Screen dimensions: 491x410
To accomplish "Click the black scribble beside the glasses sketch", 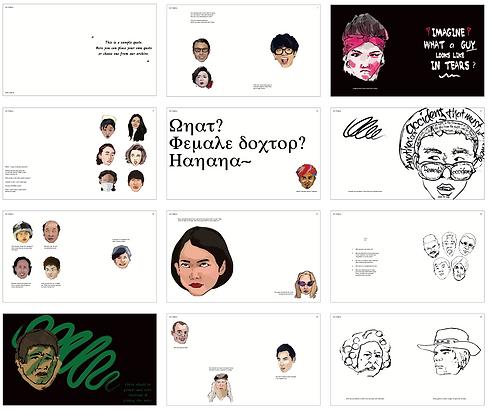I will pos(364,128).
